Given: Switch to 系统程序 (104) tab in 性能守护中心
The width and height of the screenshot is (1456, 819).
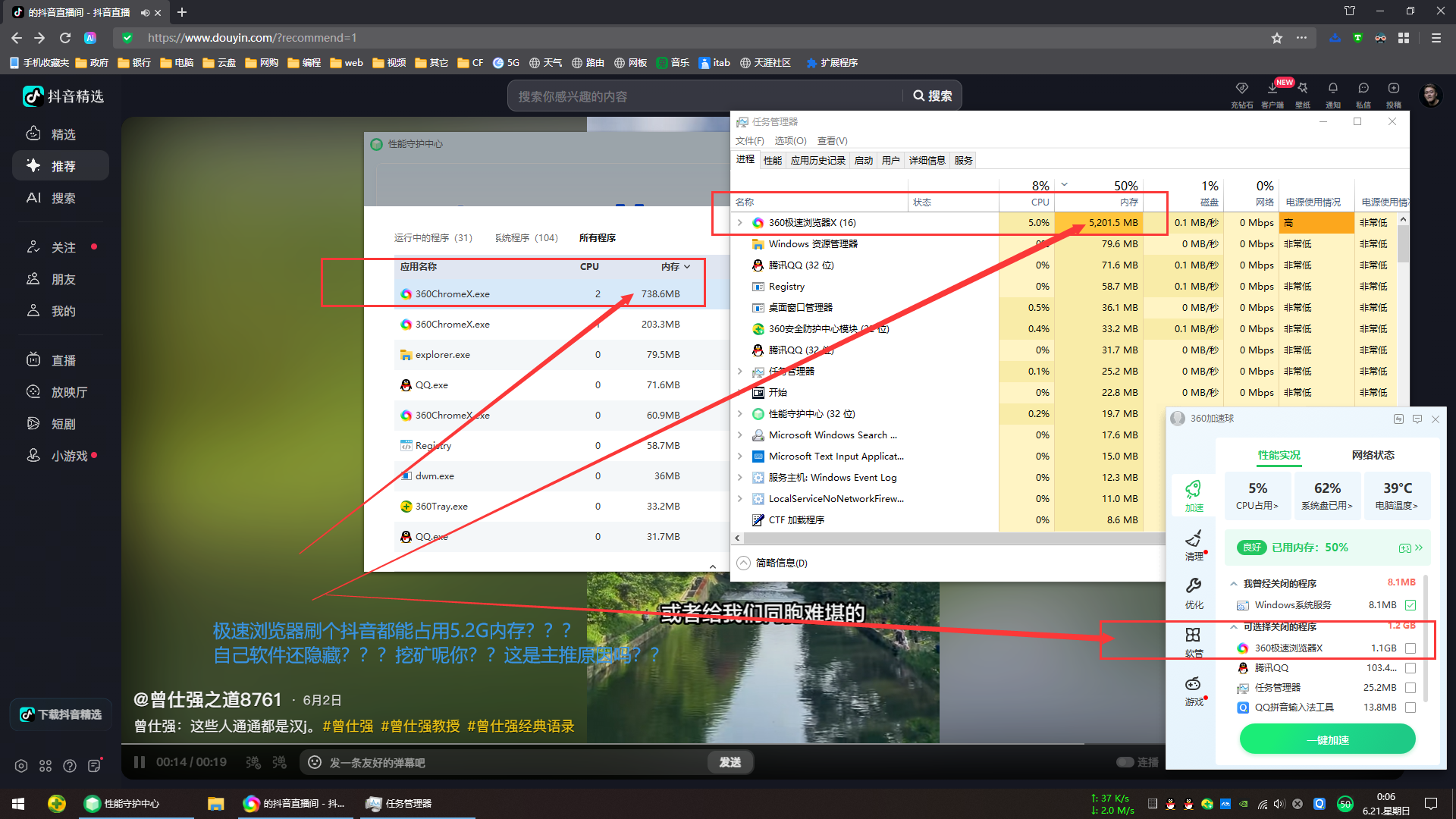Looking at the screenshot, I should 526,238.
